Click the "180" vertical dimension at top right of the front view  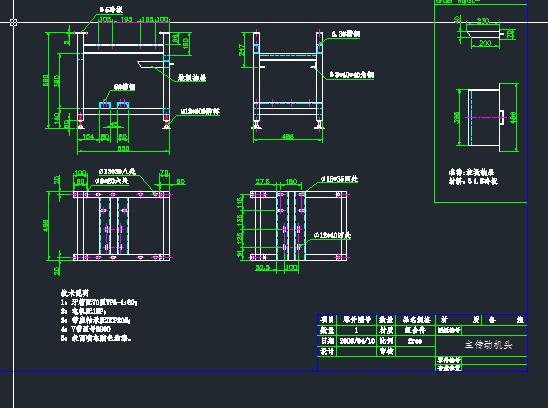[x=186, y=43]
